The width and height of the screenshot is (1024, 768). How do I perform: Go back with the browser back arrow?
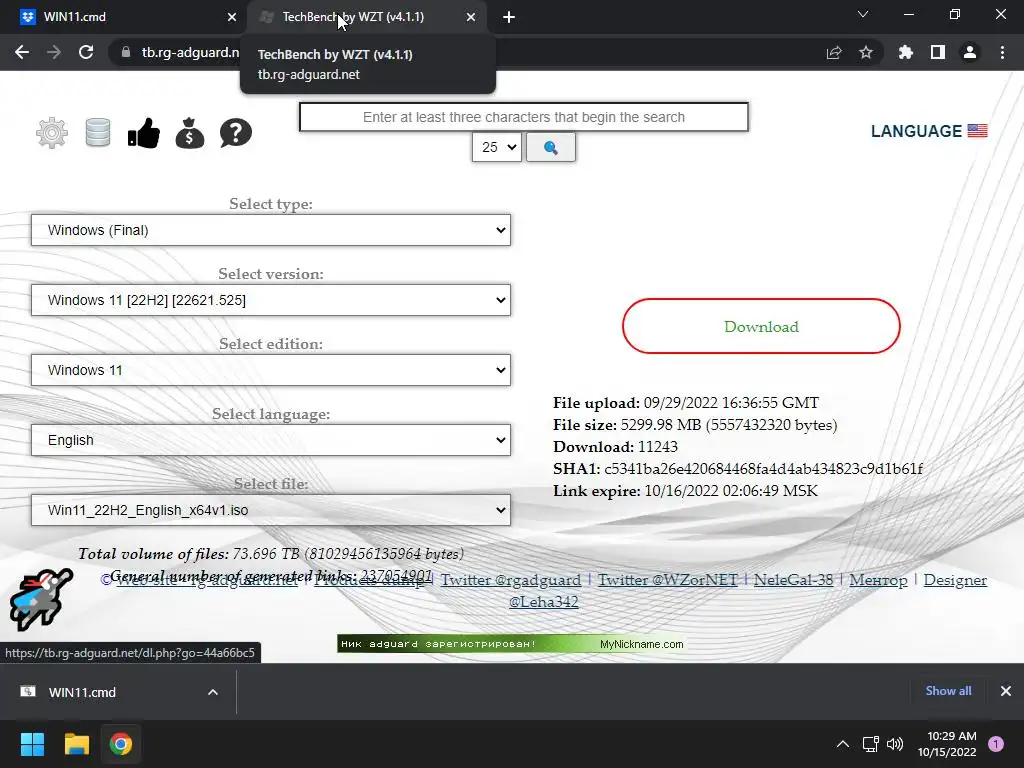(22, 52)
